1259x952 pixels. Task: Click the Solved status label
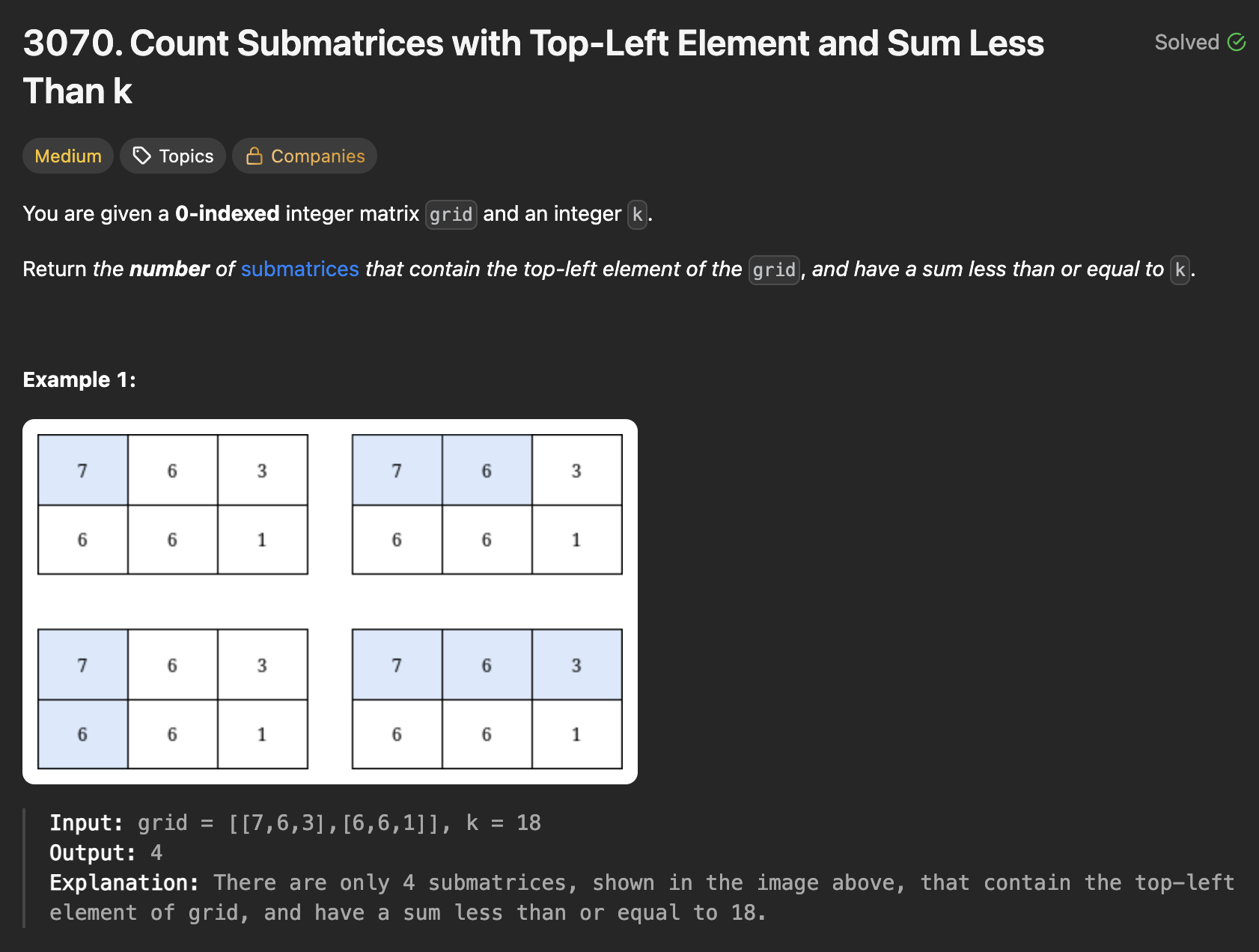(x=1187, y=43)
